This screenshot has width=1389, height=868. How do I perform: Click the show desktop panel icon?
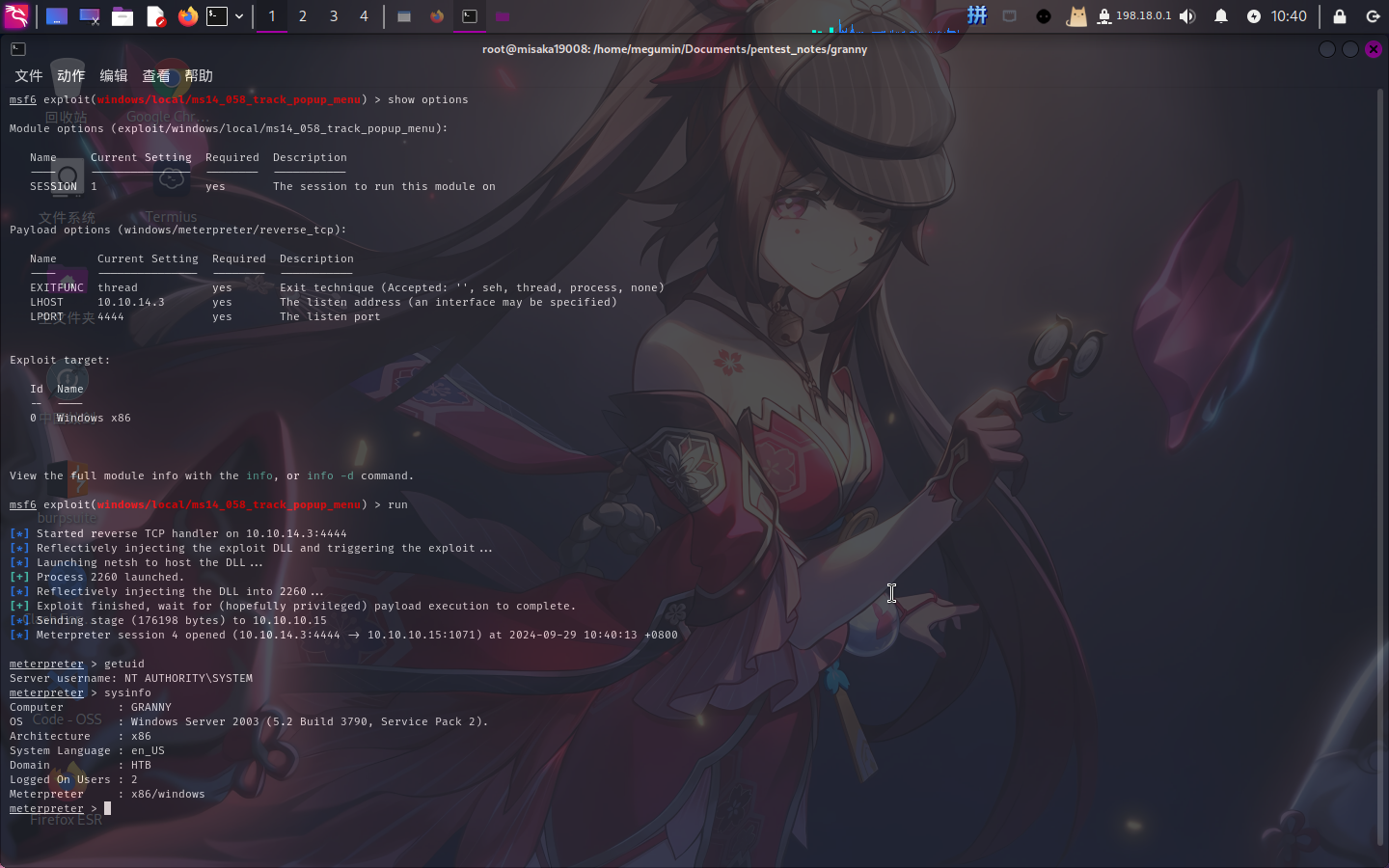coord(57,16)
